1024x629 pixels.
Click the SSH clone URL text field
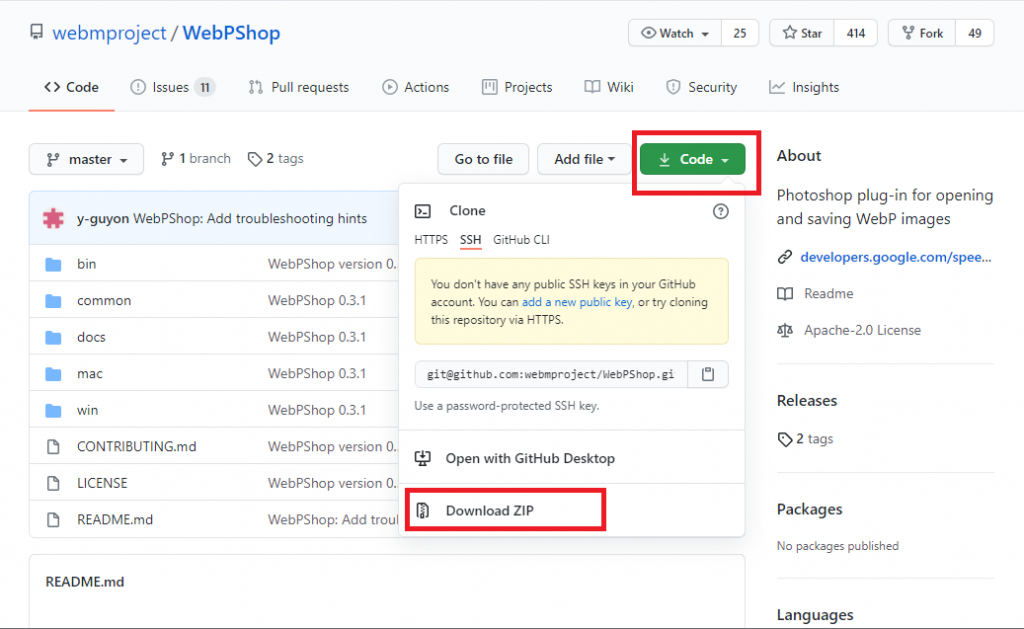point(550,374)
